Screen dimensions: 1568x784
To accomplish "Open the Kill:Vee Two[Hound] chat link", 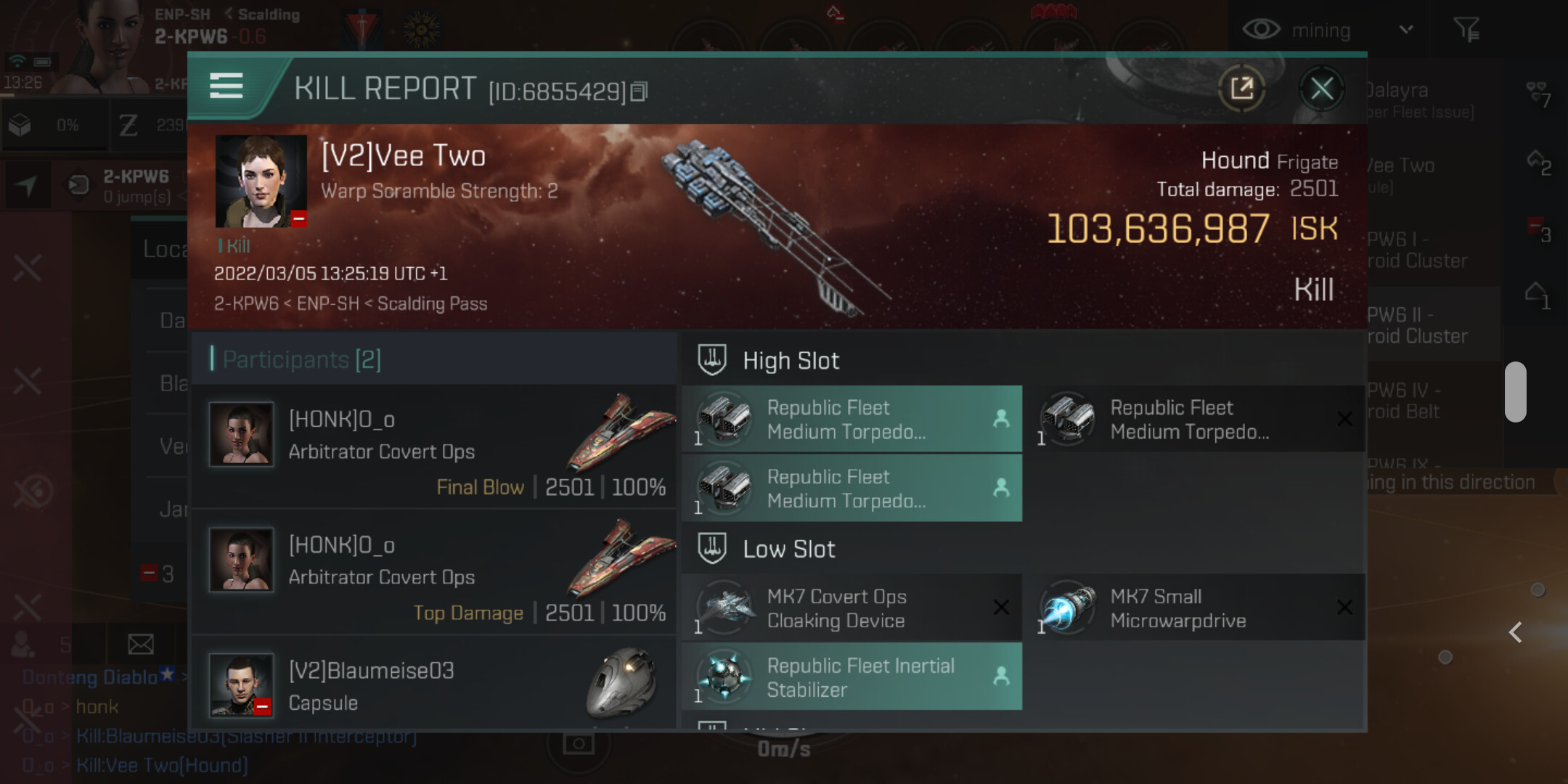I will 162,765.
